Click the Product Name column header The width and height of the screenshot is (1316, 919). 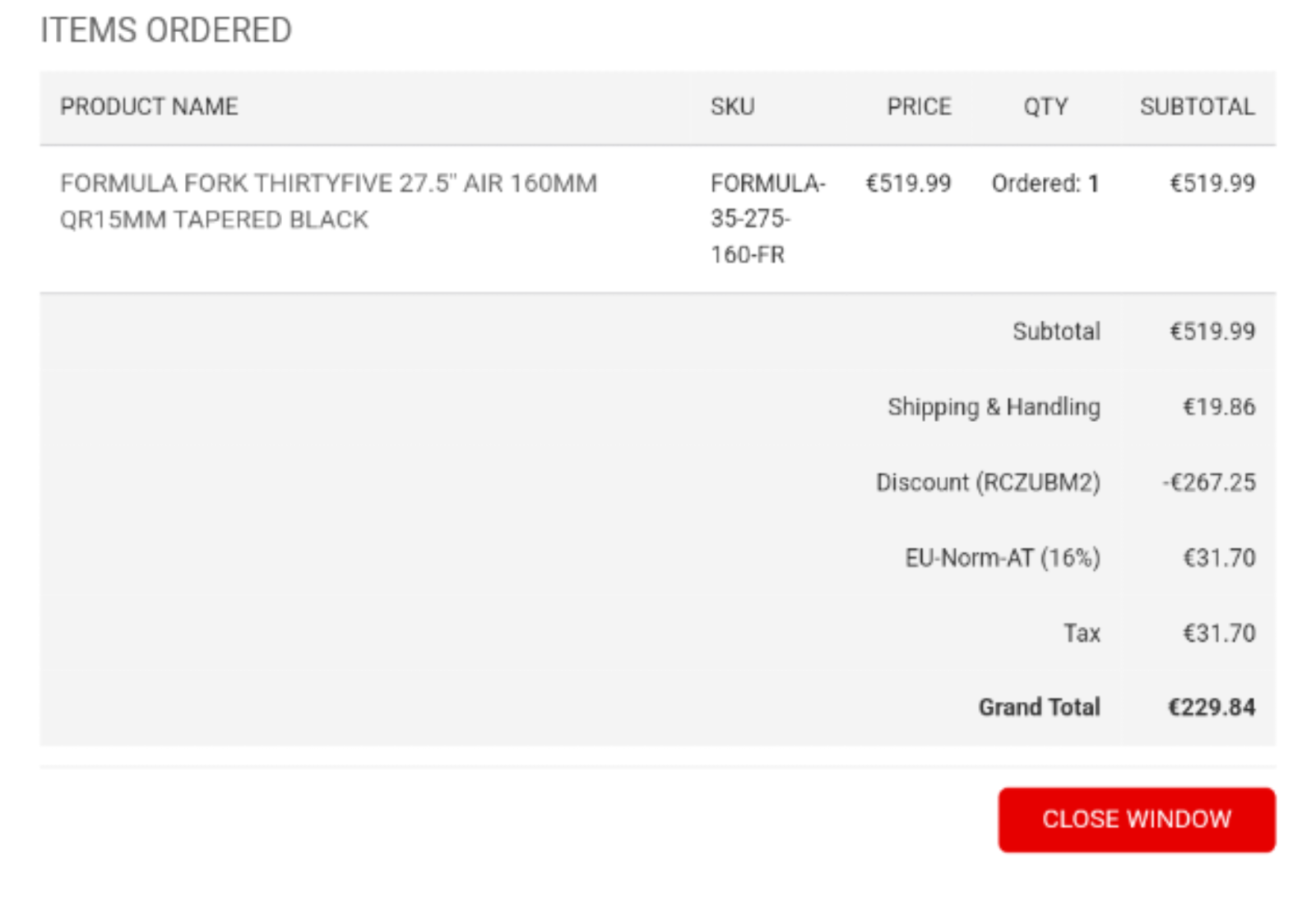pos(149,107)
